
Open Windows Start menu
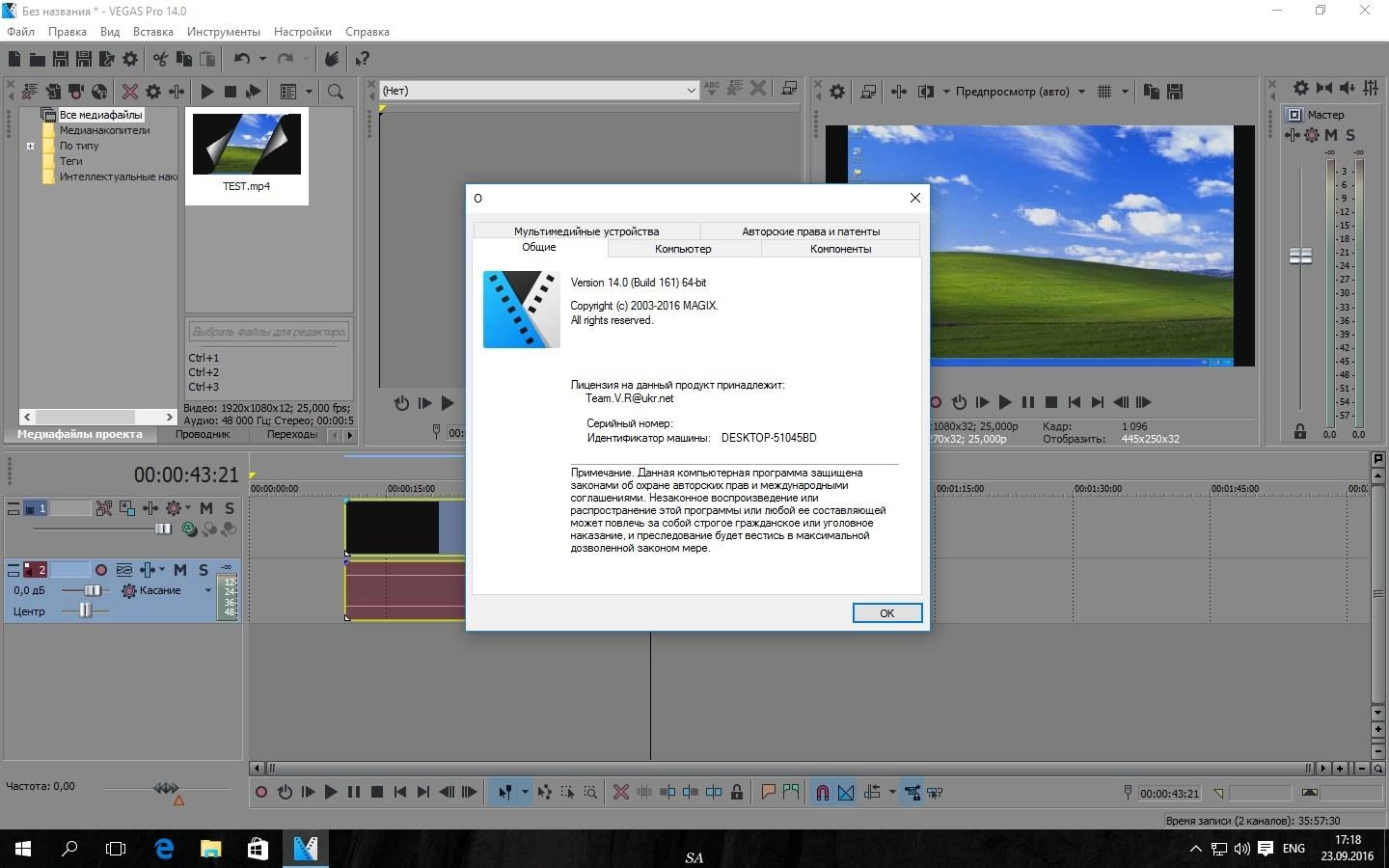(23, 849)
